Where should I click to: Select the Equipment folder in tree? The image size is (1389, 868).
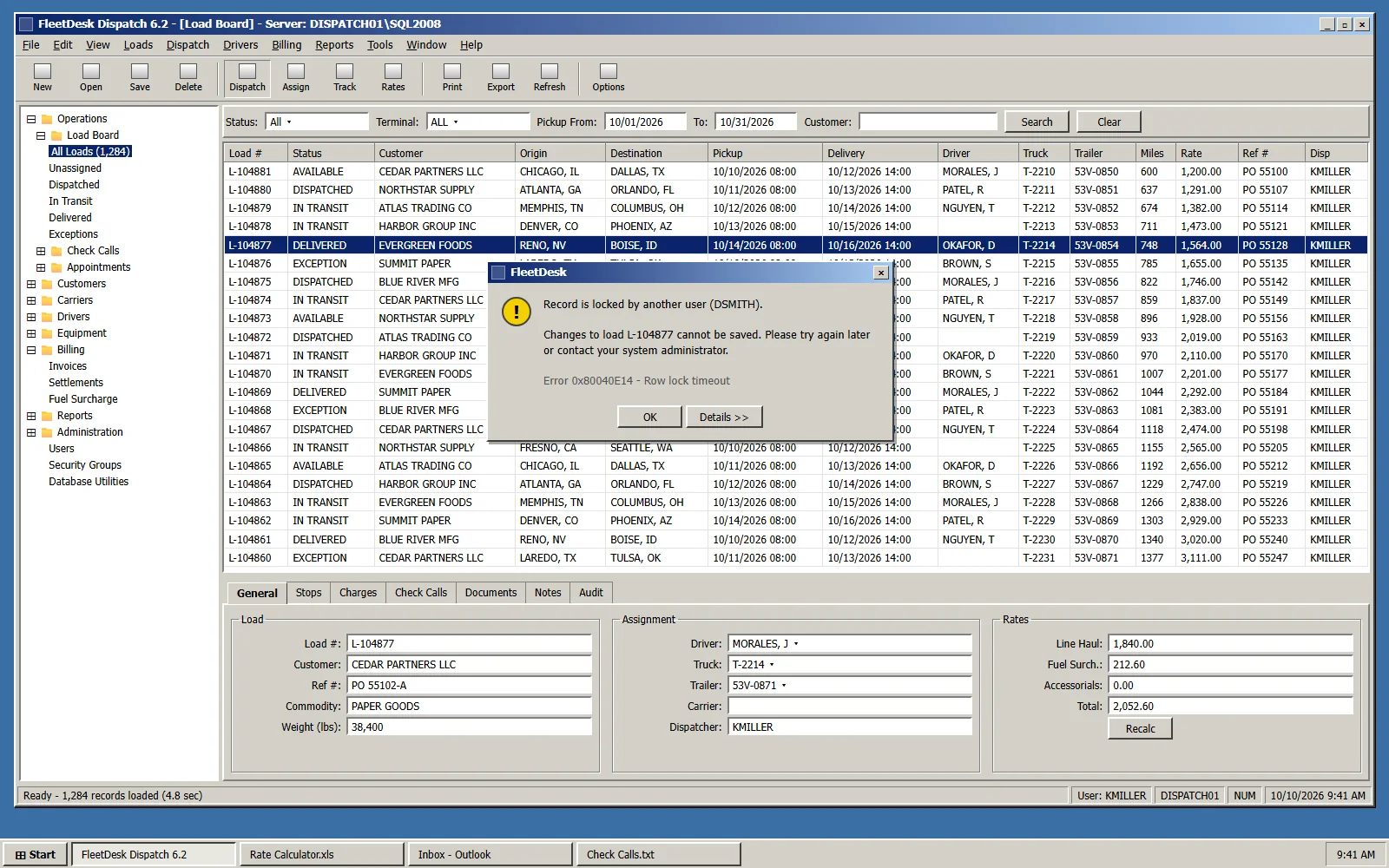82,333
